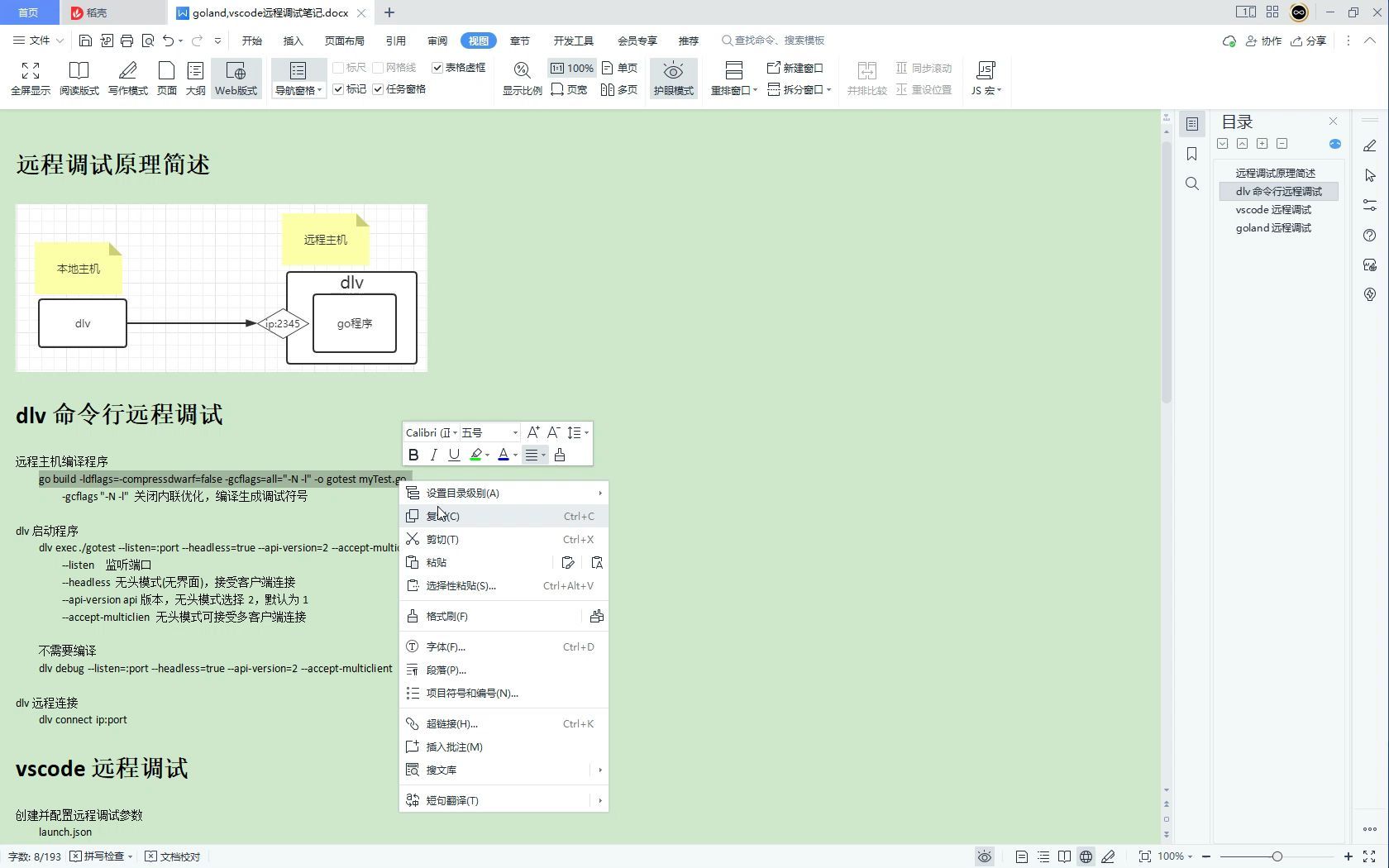The image size is (1389, 868).
Task: Switch to outline view
Action: click(196, 79)
